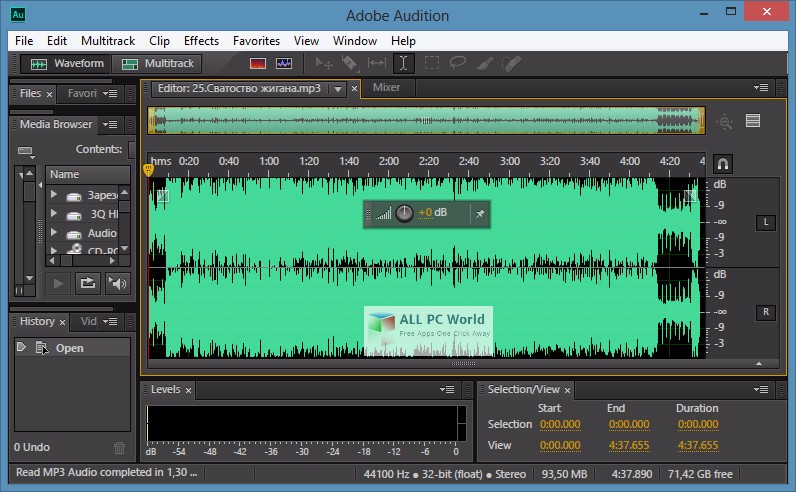The width and height of the screenshot is (796, 492).
Task: Select the Paintbrush Selection tool
Action: (x=485, y=63)
